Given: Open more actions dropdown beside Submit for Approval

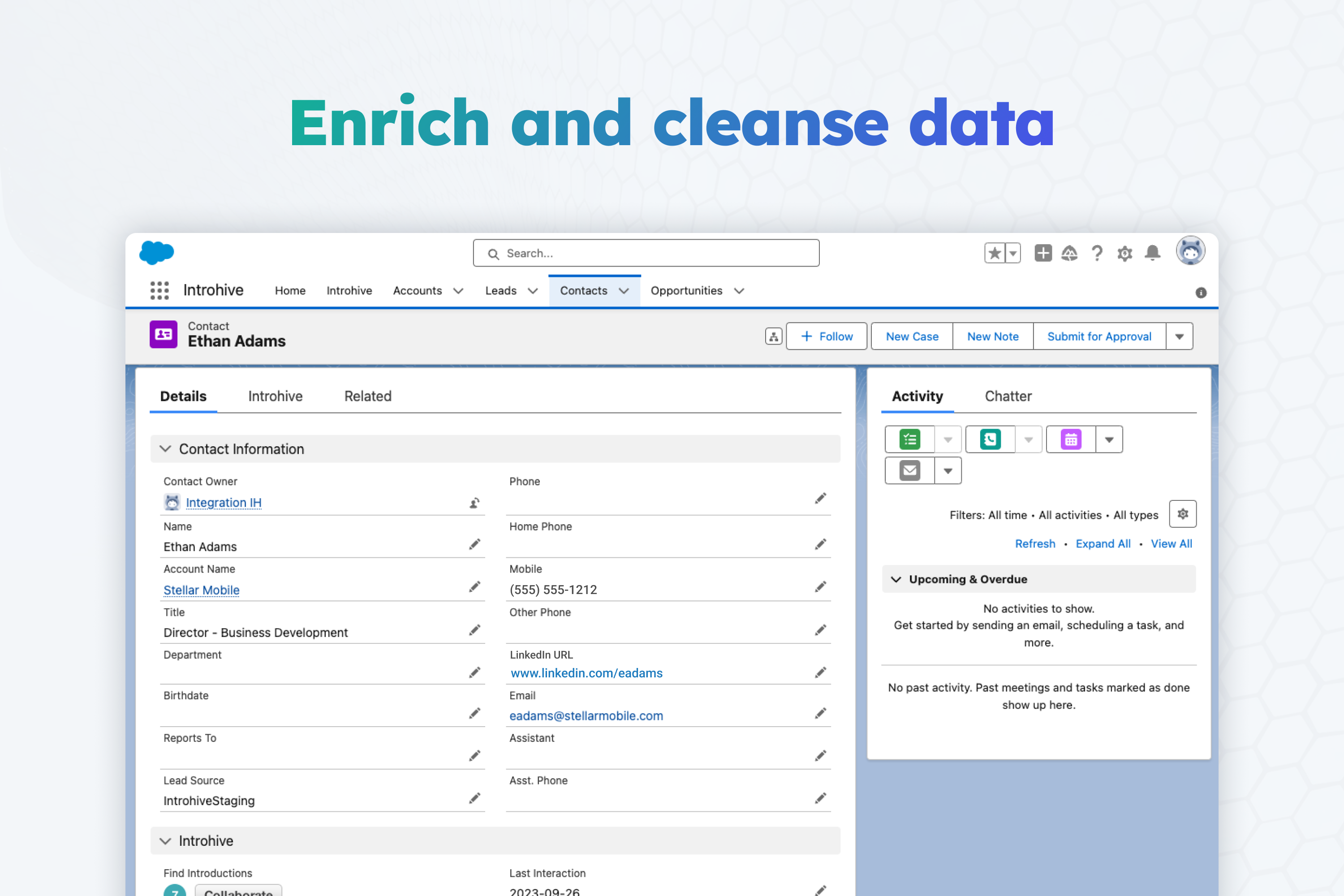Looking at the screenshot, I should pos(1180,336).
